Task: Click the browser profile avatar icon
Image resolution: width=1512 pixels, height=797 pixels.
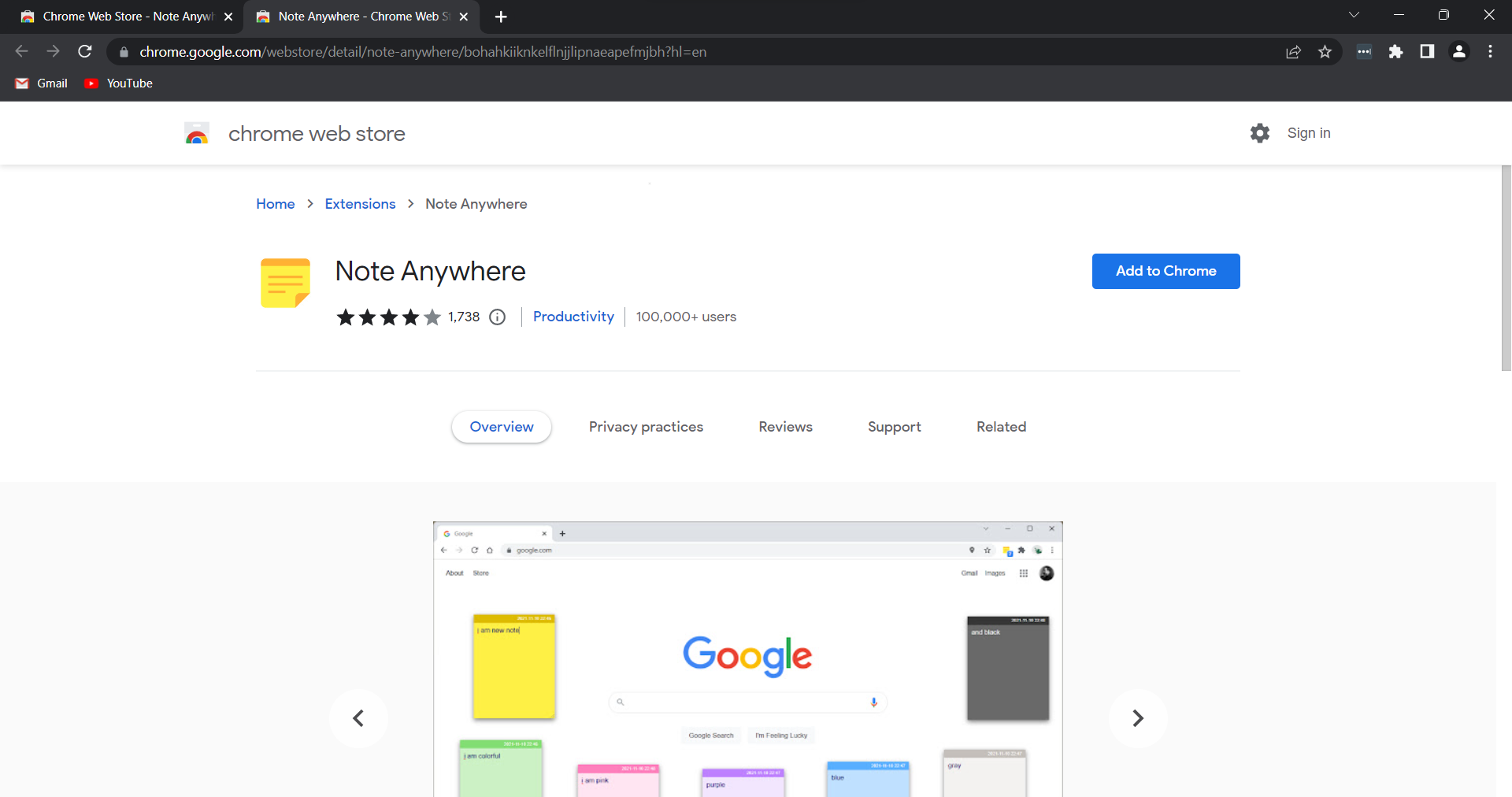Action: point(1459,51)
